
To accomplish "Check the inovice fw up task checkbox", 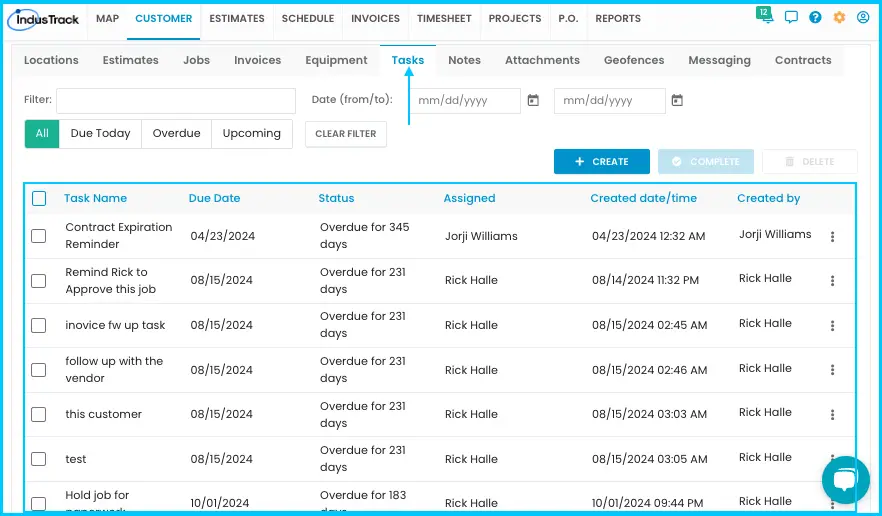I will [38, 325].
